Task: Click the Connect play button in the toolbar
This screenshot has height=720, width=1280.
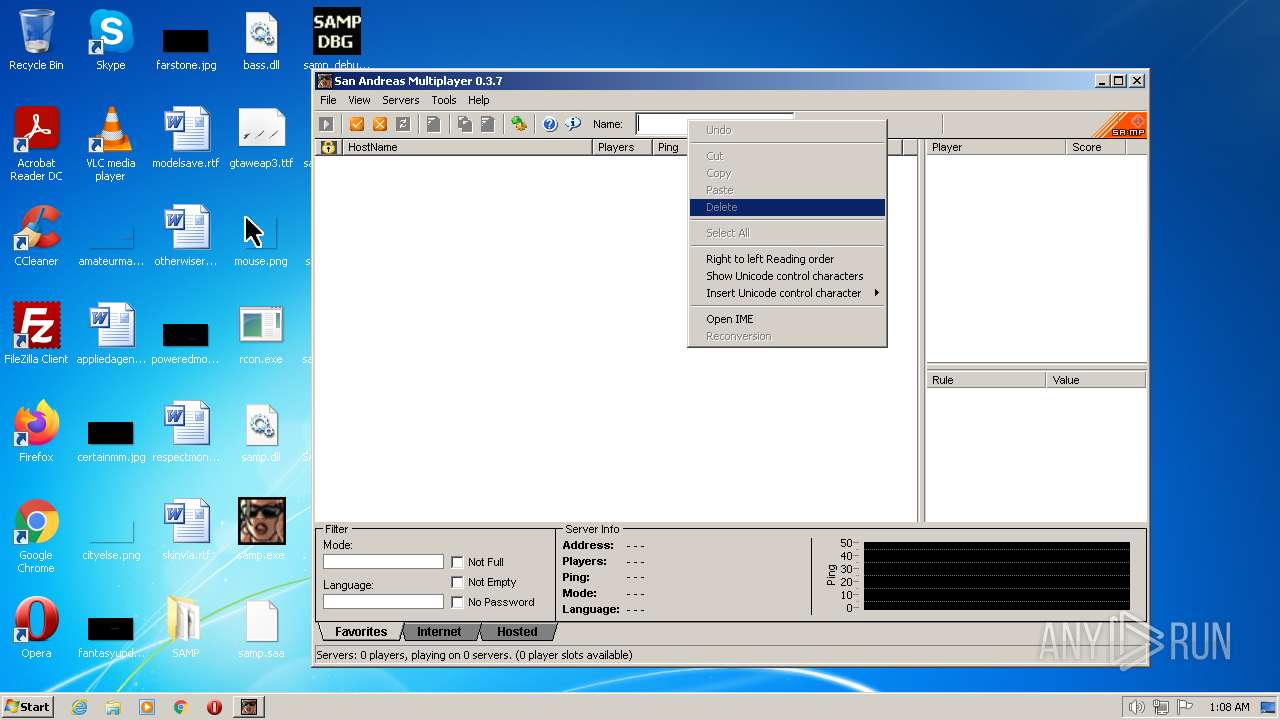Action: 326,124
